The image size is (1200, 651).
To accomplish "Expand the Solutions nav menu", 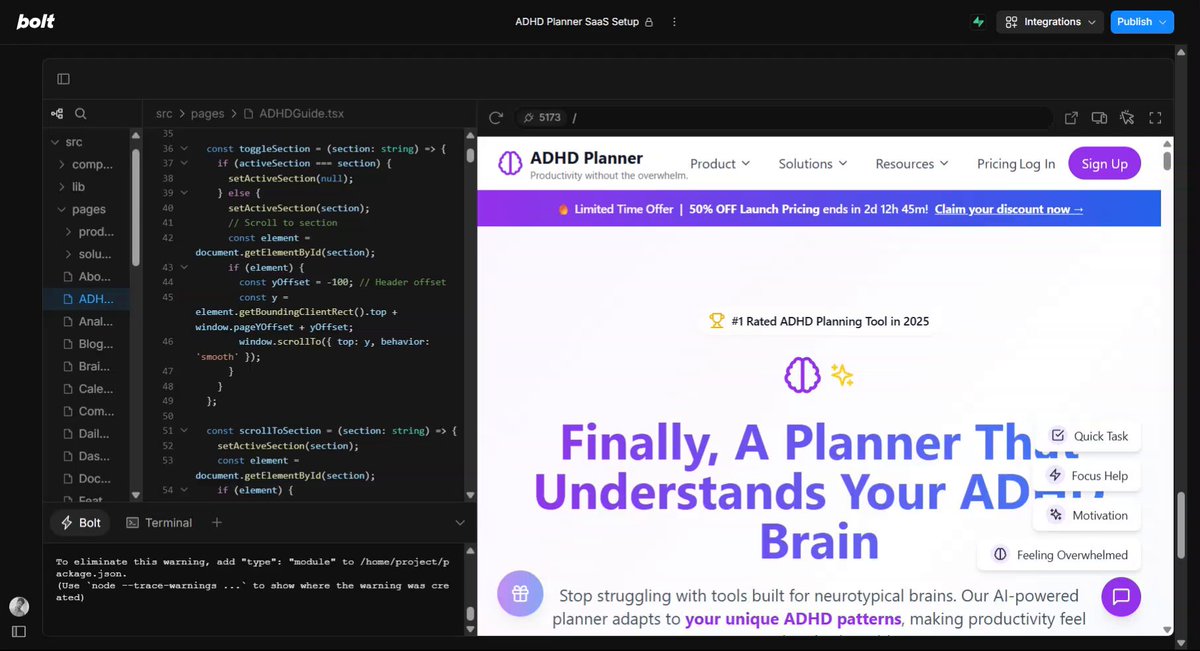I will pyautogui.click(x=813, y=164).
